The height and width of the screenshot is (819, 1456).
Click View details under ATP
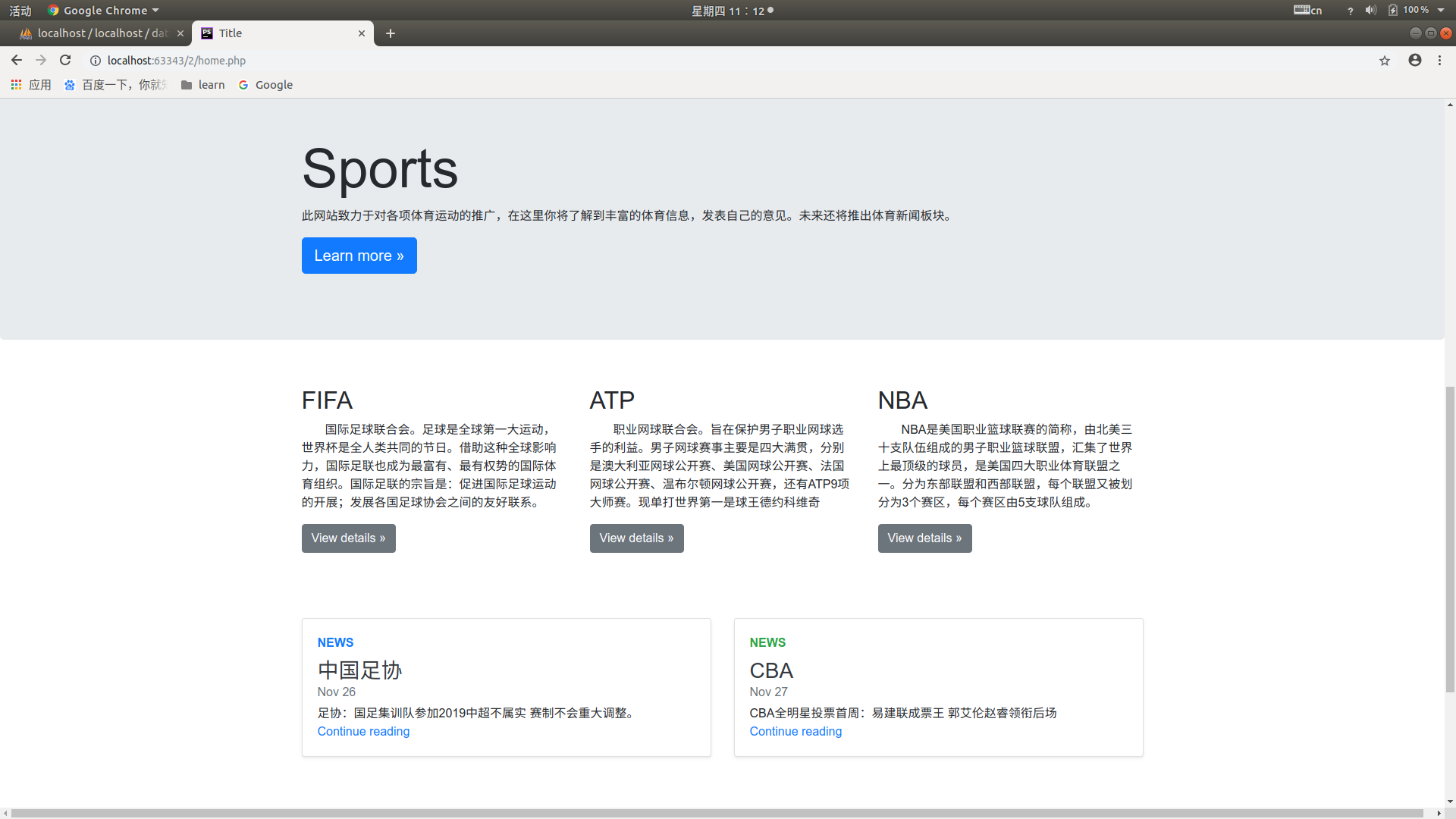coord(637,538)
